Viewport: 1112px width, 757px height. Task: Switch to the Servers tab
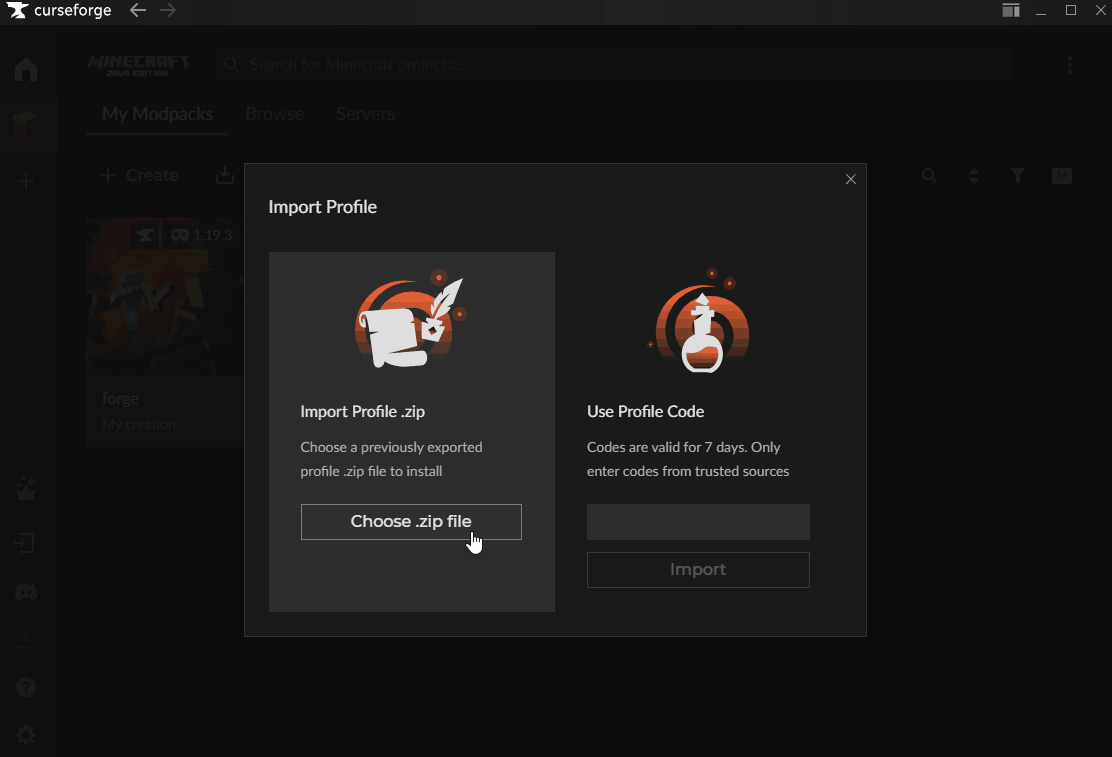tap(365, 114)
